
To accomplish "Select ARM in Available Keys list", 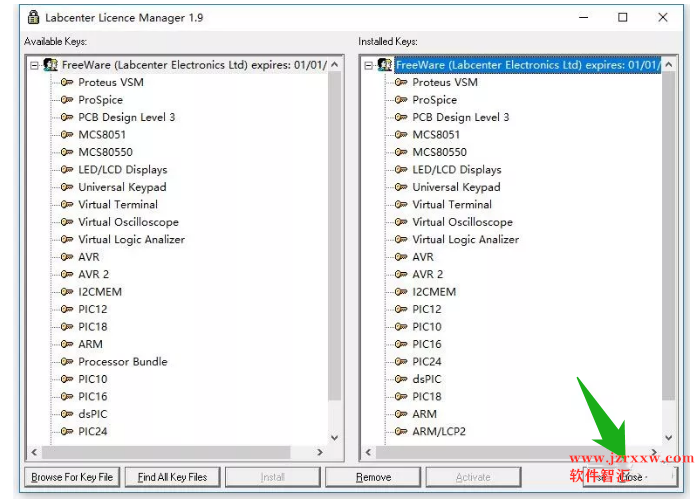I will [x=91, y=344].
